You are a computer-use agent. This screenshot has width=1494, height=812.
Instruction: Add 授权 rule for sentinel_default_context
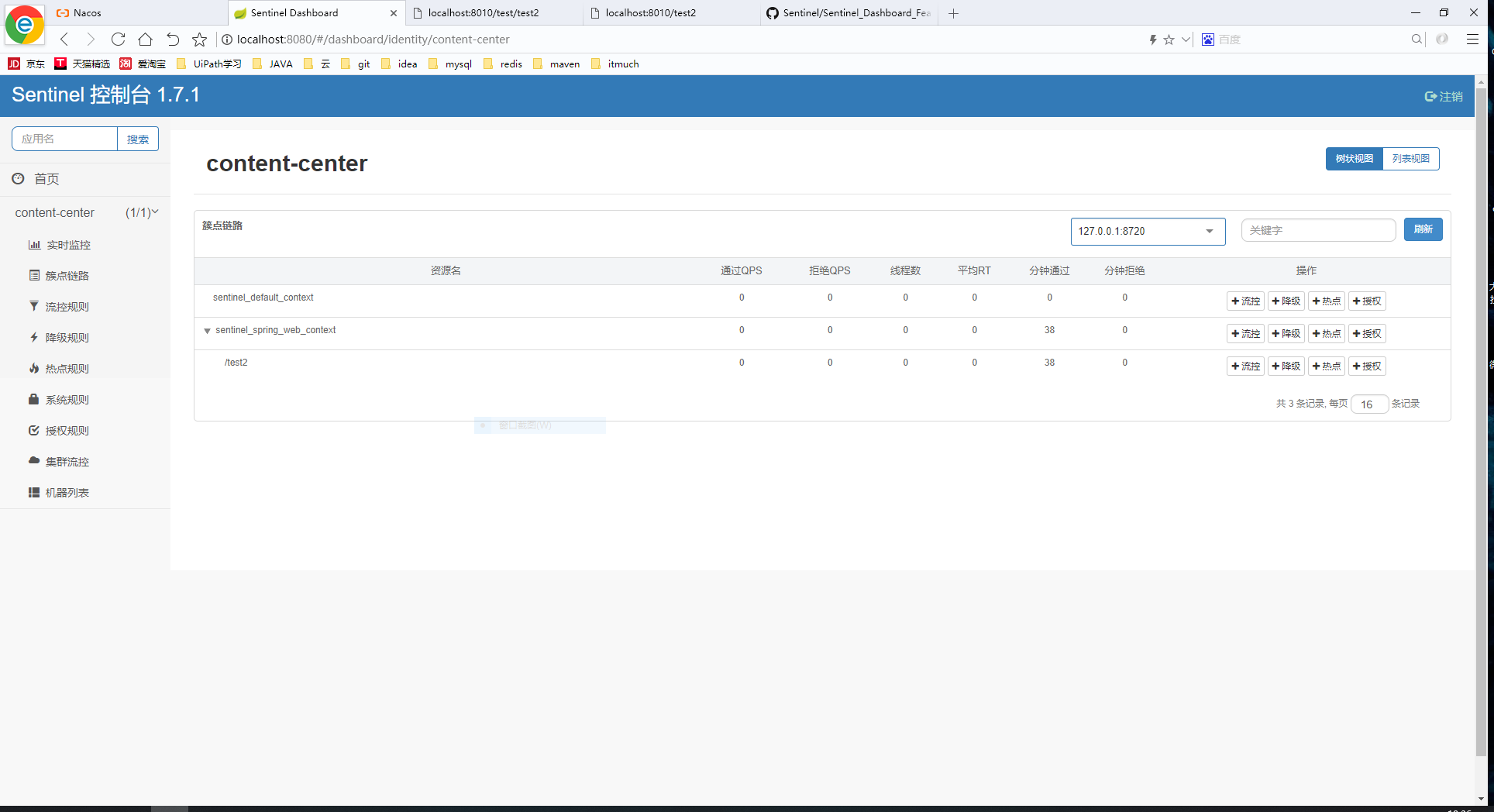tap(1367, 301)
